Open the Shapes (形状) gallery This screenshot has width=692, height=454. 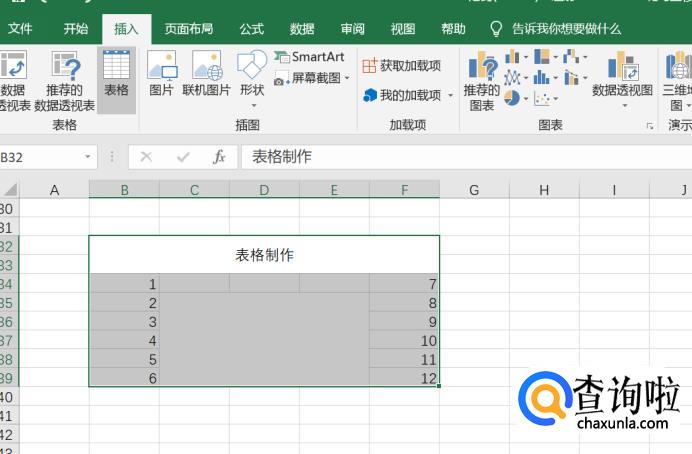click(252, 79)
